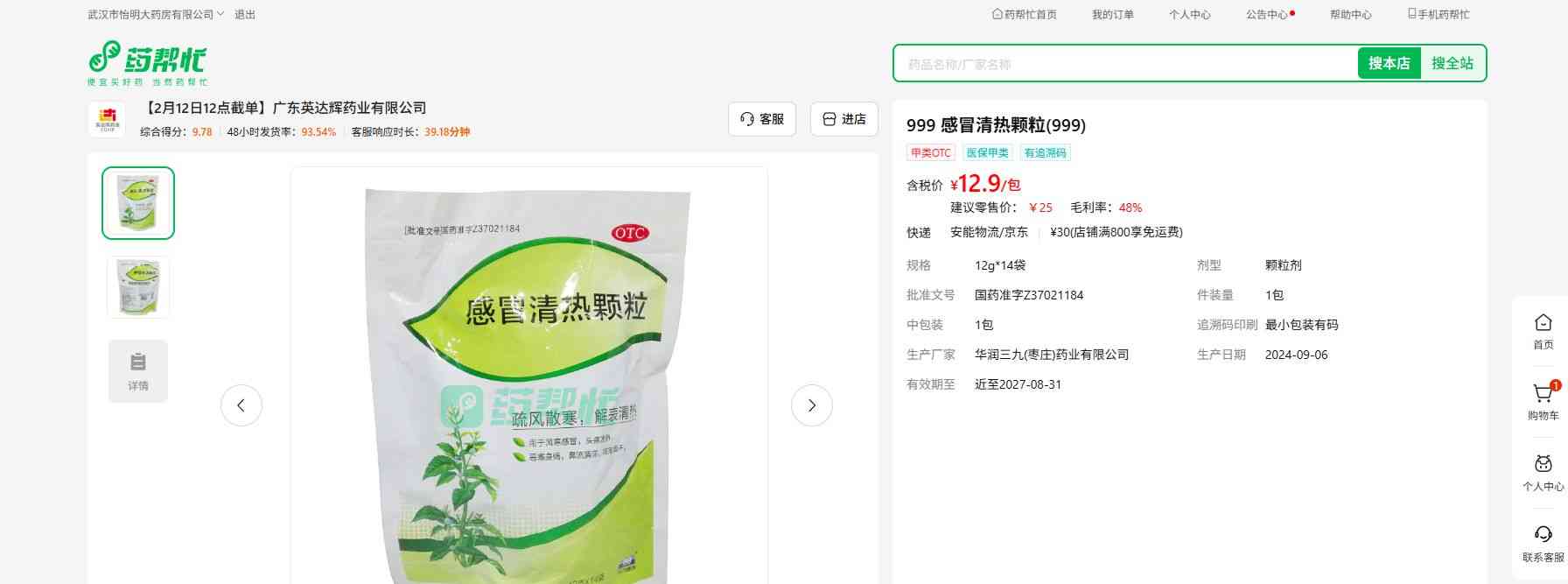
Task: Click the 搜全站 search button
Action: coord(1452,63)
